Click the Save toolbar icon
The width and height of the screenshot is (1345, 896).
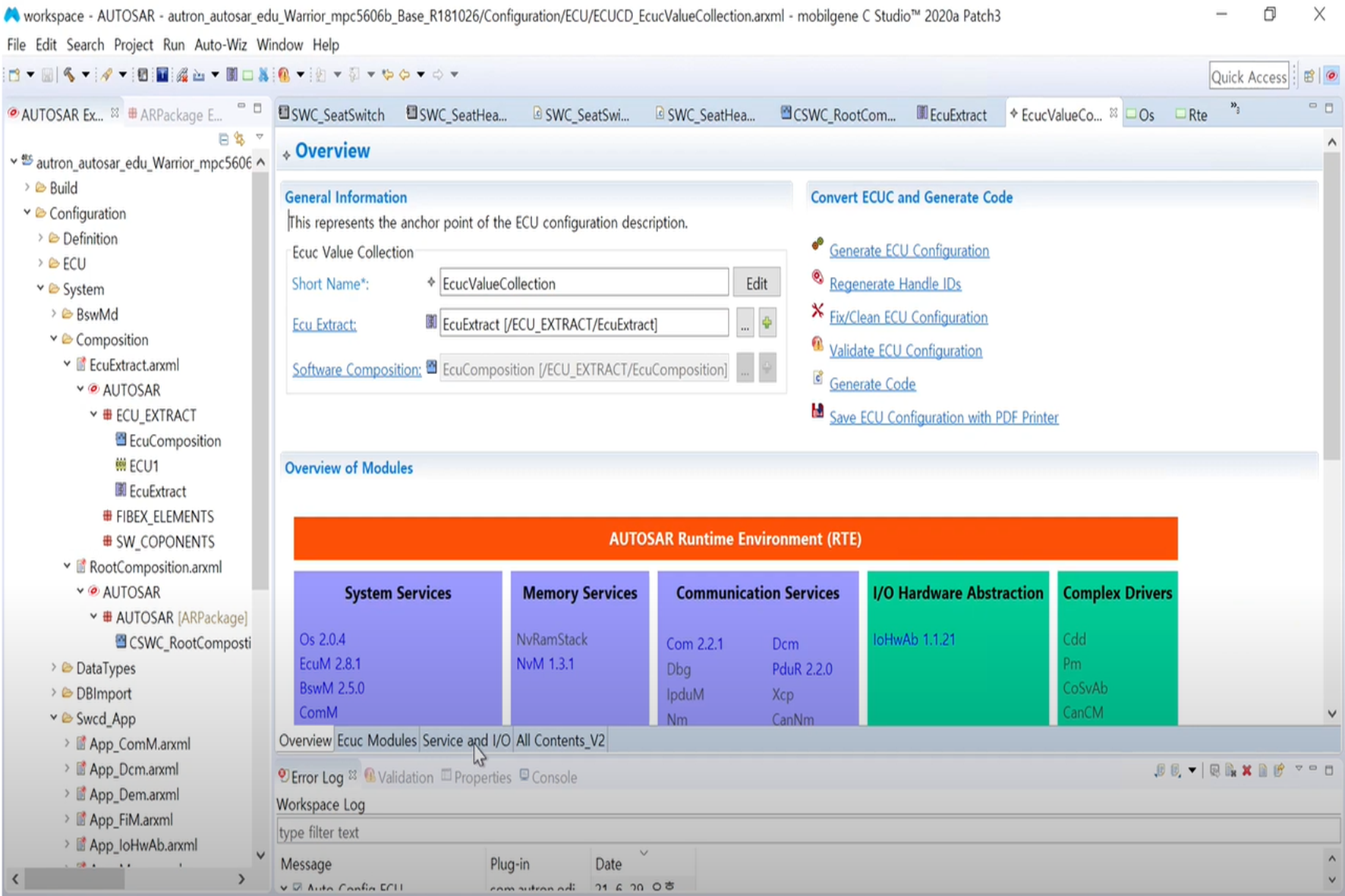click(x=47, y=74)
